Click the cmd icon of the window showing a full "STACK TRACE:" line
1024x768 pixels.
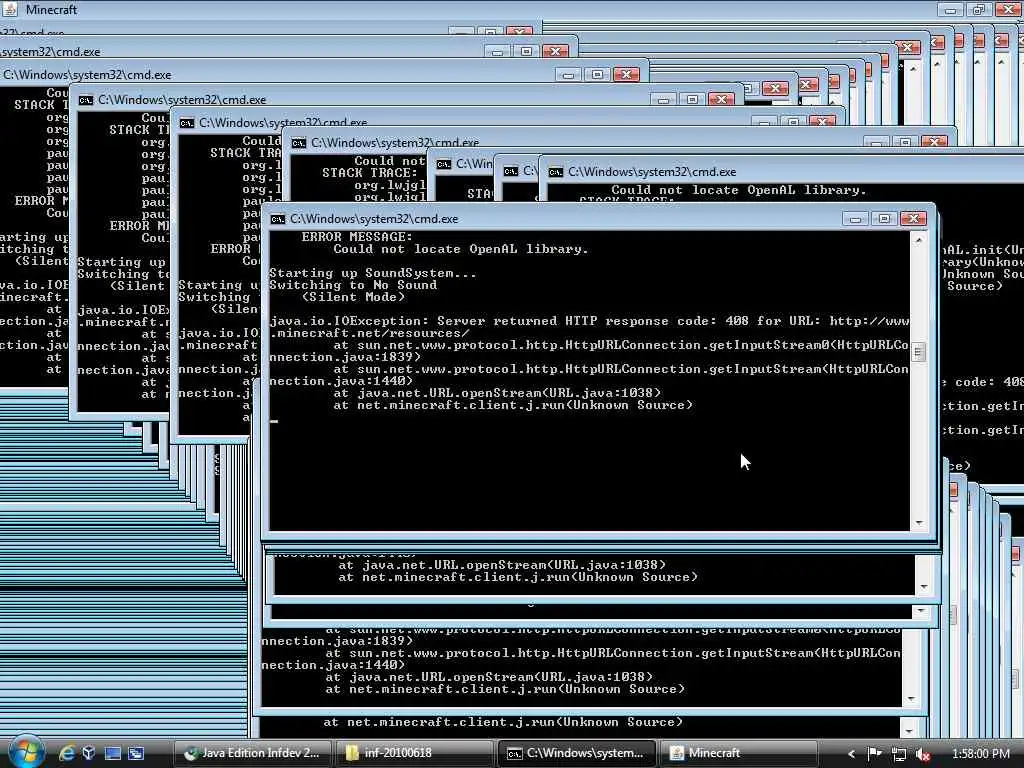[x=298, y=143]
